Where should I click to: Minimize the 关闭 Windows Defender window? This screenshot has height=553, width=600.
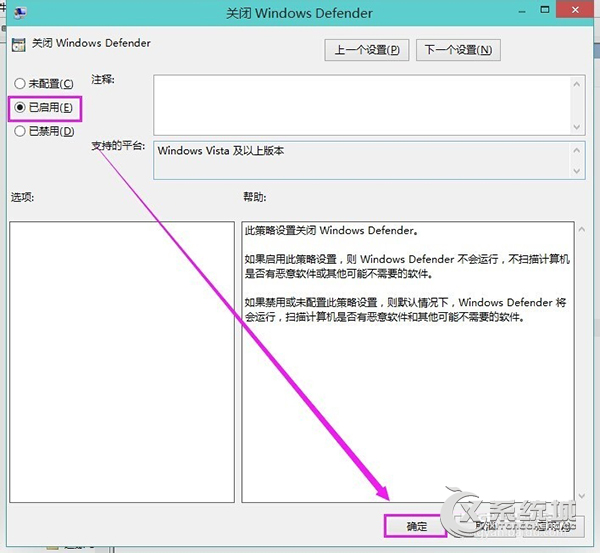pos(522,11)
